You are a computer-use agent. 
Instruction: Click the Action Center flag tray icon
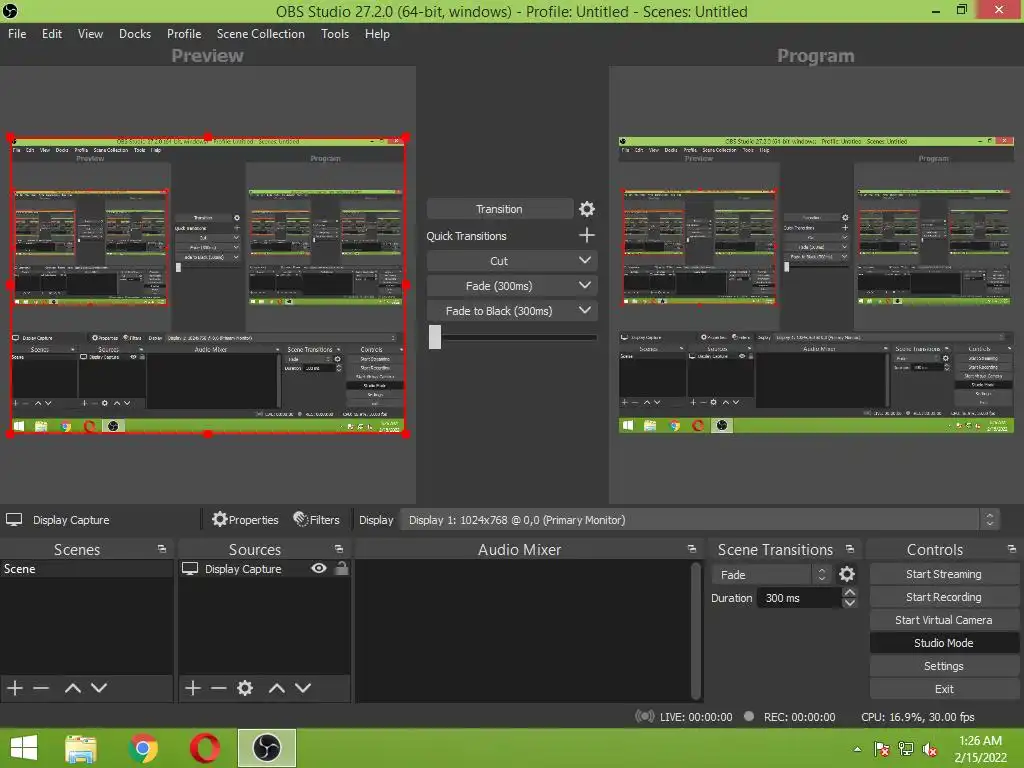click(x=882, y=749)
